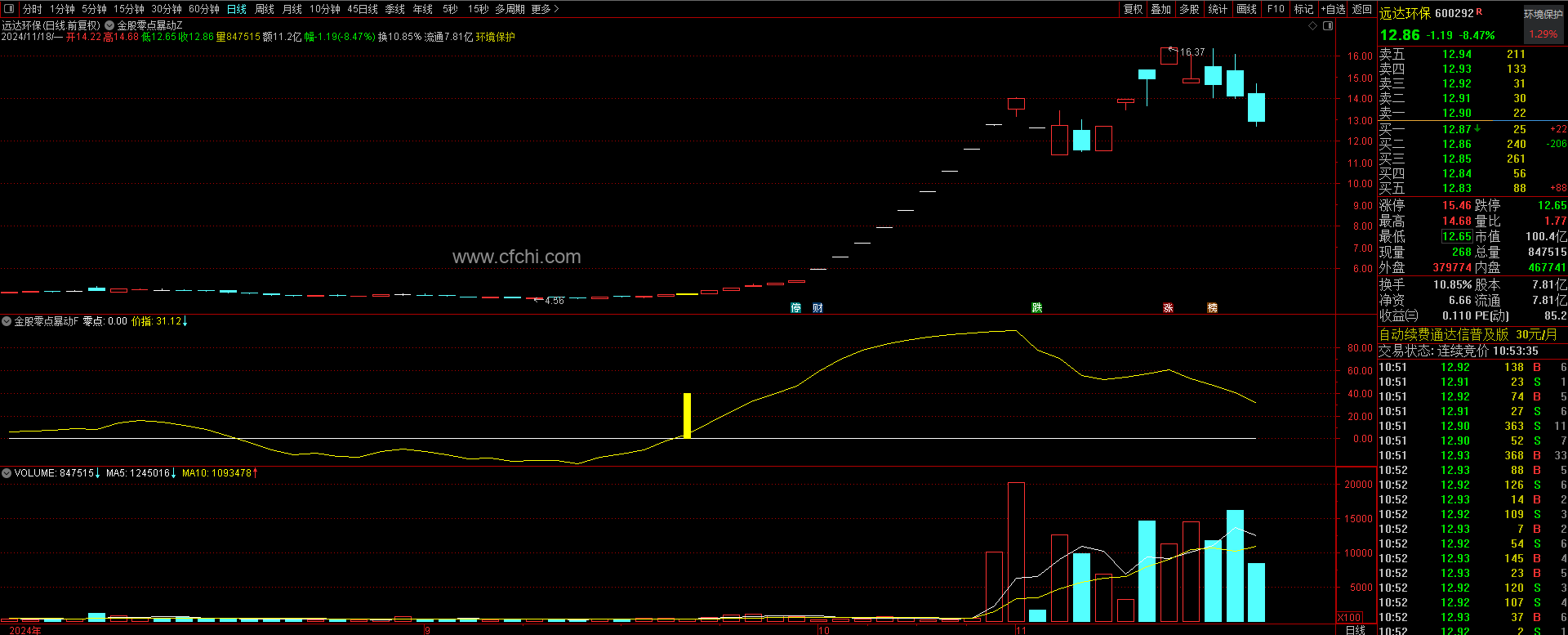Click the 多股 multi-stock button
This screenshot has width=1568, height=635.
pos(1190,9)
